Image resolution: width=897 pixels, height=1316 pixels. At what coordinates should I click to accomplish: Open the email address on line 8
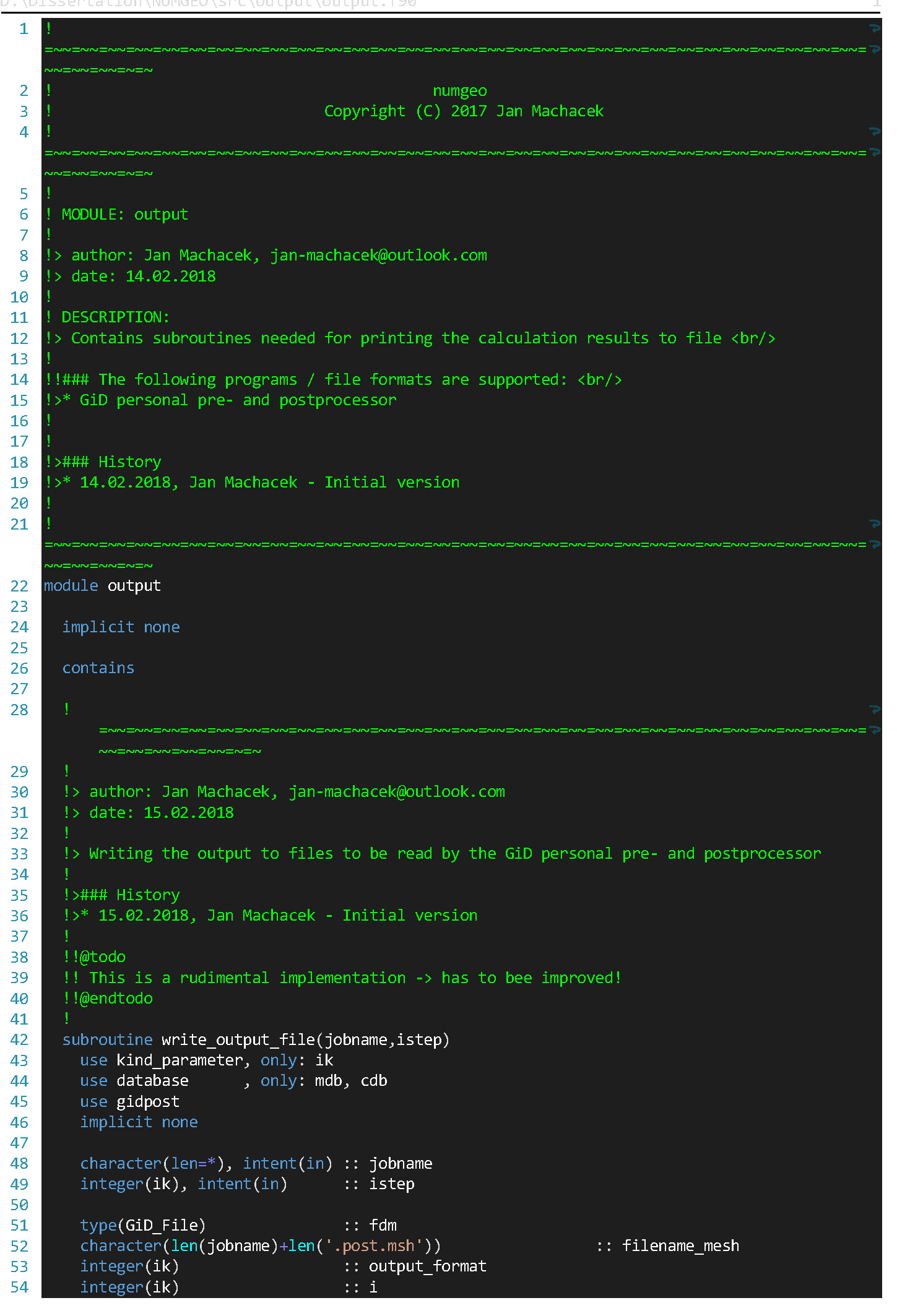[x=378, y=256]
